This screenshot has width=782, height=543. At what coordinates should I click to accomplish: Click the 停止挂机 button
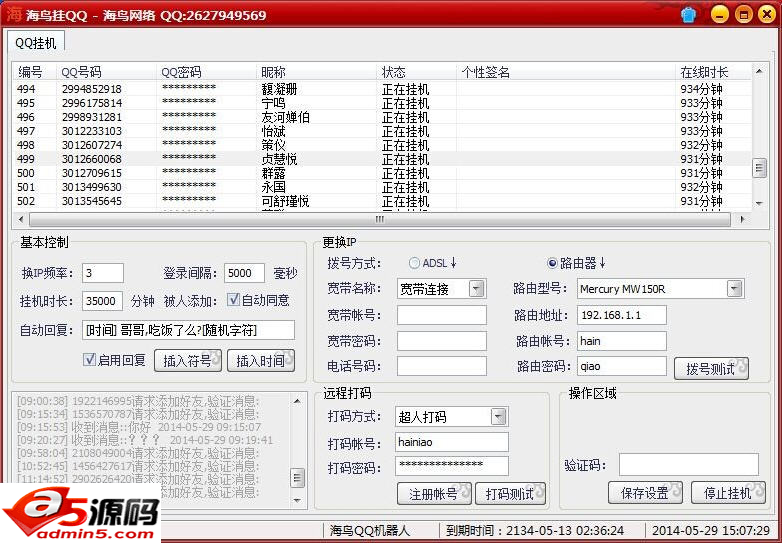[x=728, y=493]
